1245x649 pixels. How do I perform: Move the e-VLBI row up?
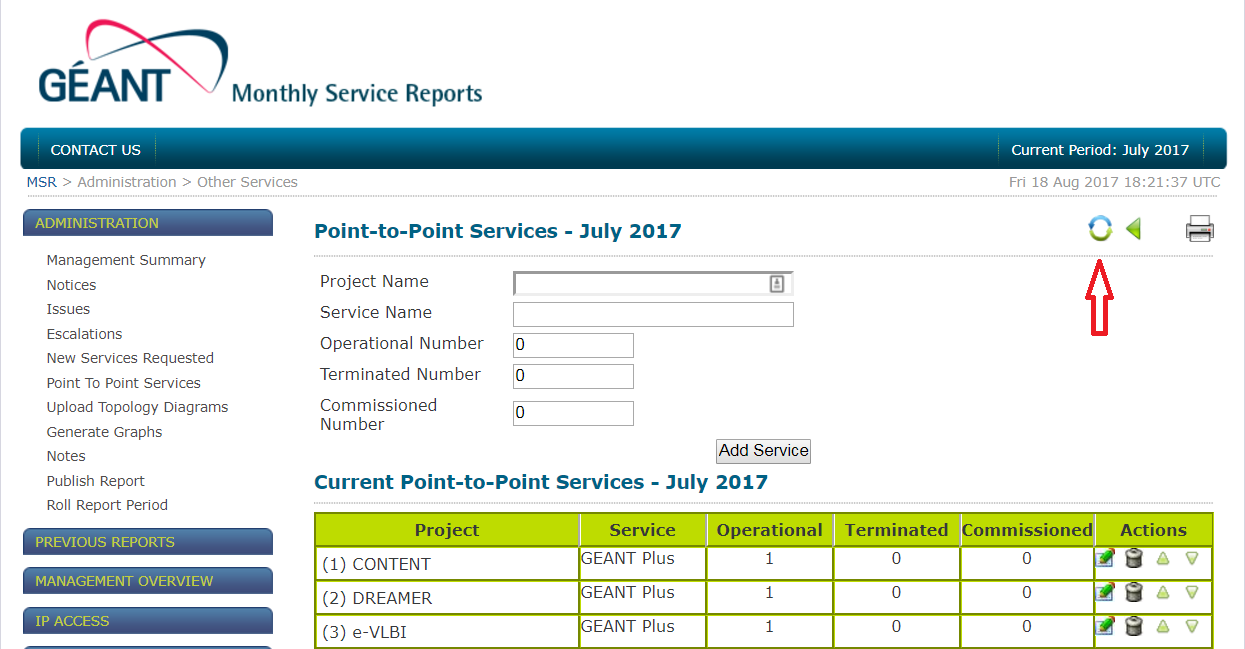click(1163, 626)
